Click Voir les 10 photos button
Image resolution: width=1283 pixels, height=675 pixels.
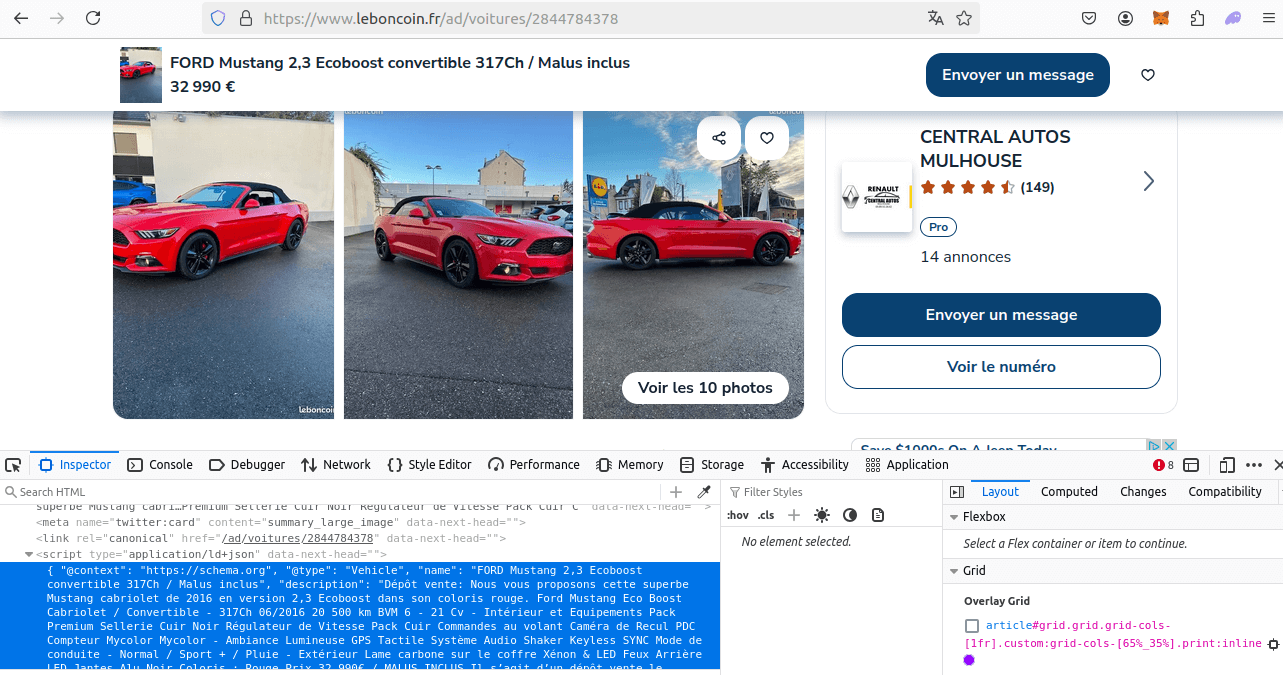coord(705,388)
